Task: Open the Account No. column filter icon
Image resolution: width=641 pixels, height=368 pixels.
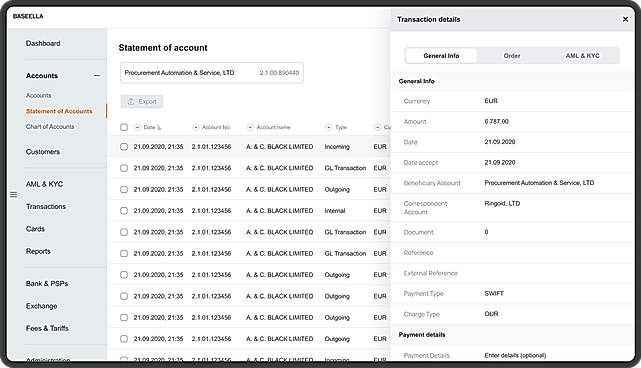Action: point(195,127)
